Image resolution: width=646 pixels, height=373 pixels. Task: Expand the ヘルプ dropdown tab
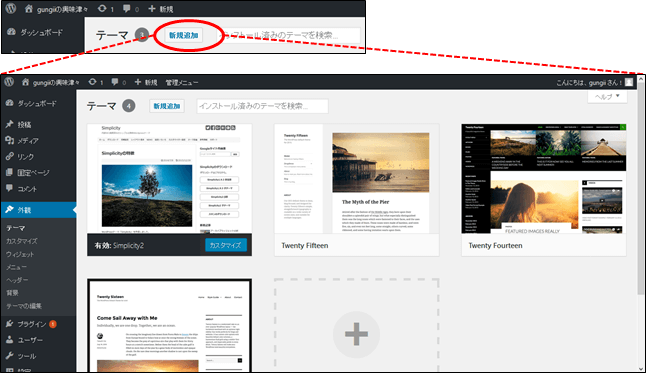607,97
